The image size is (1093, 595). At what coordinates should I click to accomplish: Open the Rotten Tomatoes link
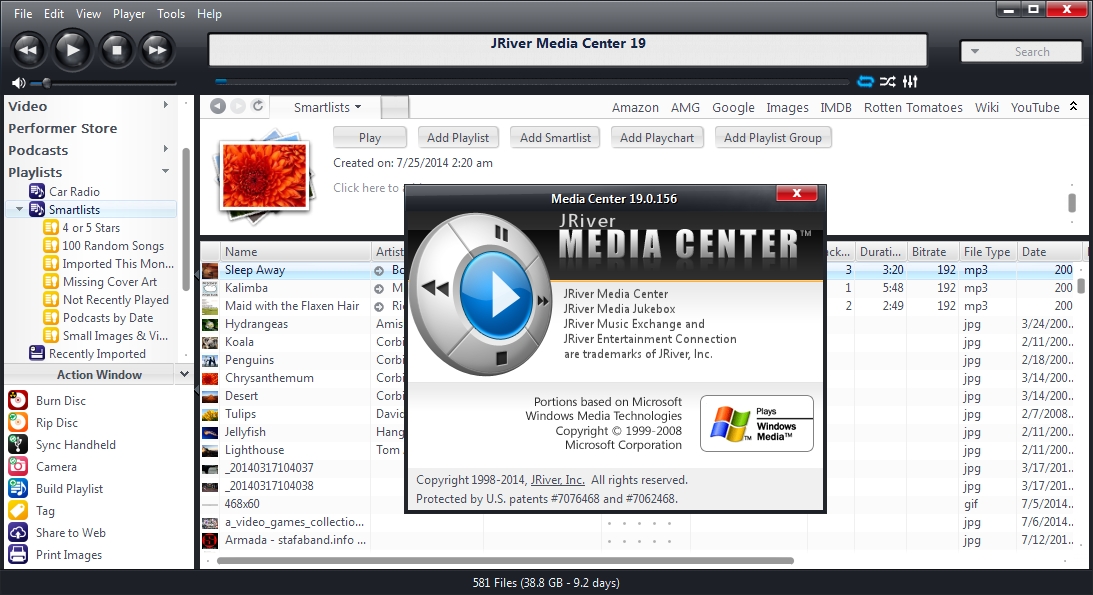913,107
